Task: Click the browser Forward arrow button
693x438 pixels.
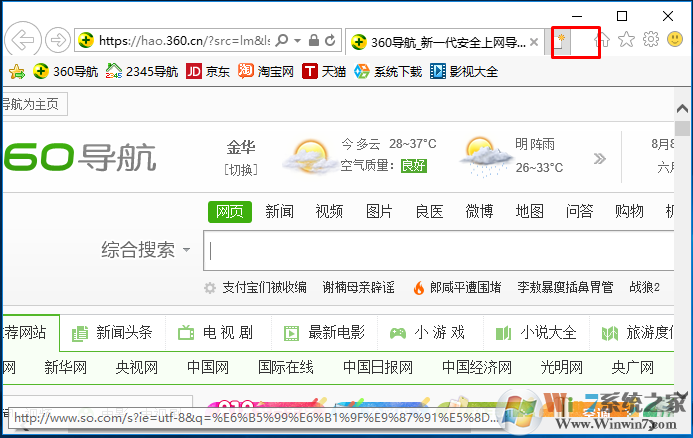Action: 58,40
